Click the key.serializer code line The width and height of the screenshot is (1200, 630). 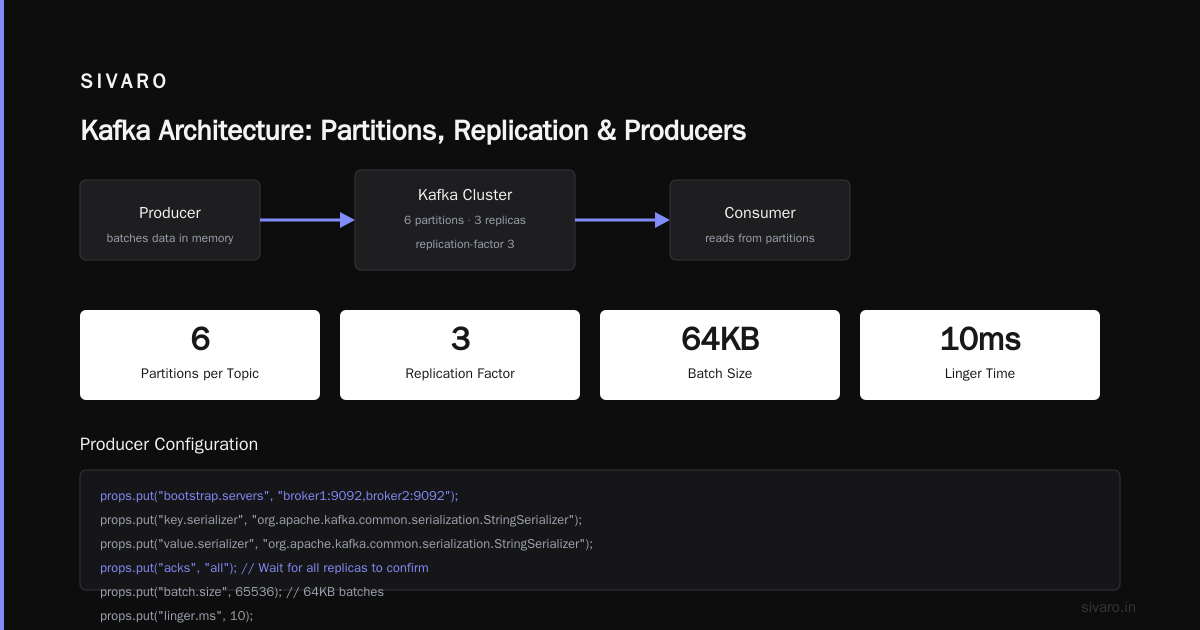[x=341, y=519]
